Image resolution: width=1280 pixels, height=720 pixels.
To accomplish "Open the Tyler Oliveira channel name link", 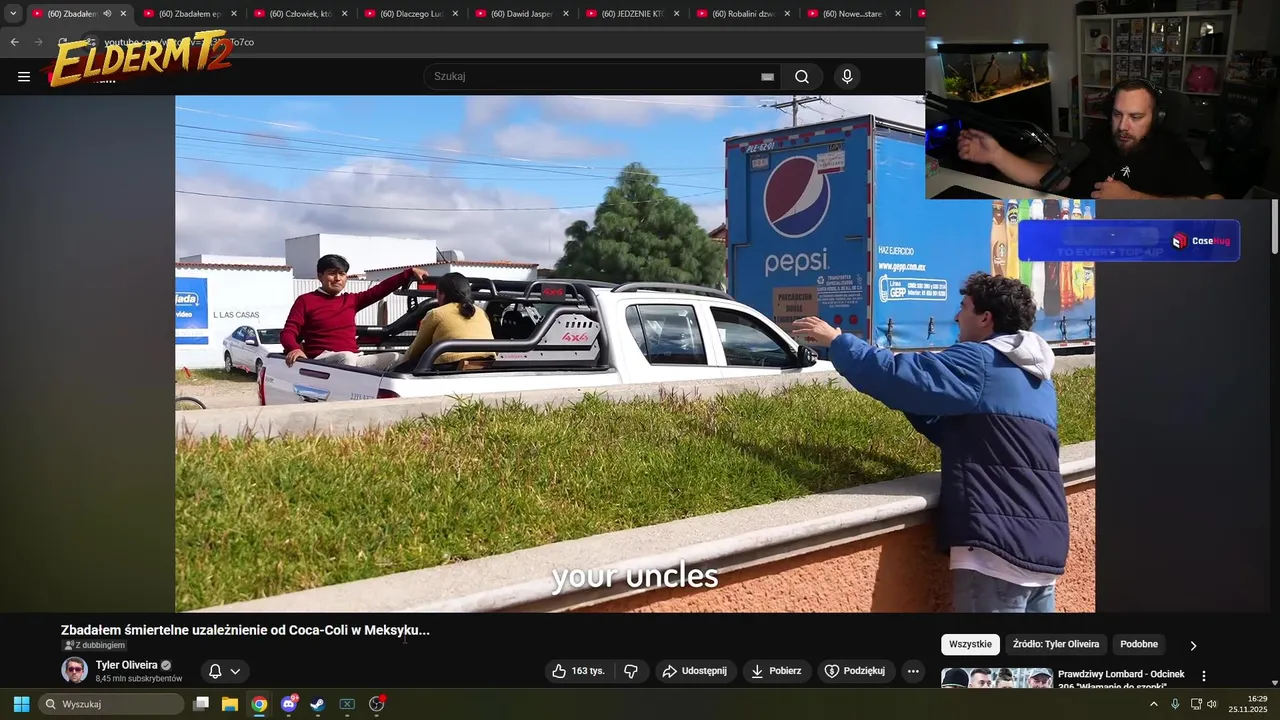I will pyautogui.click(x=127, y=665).
